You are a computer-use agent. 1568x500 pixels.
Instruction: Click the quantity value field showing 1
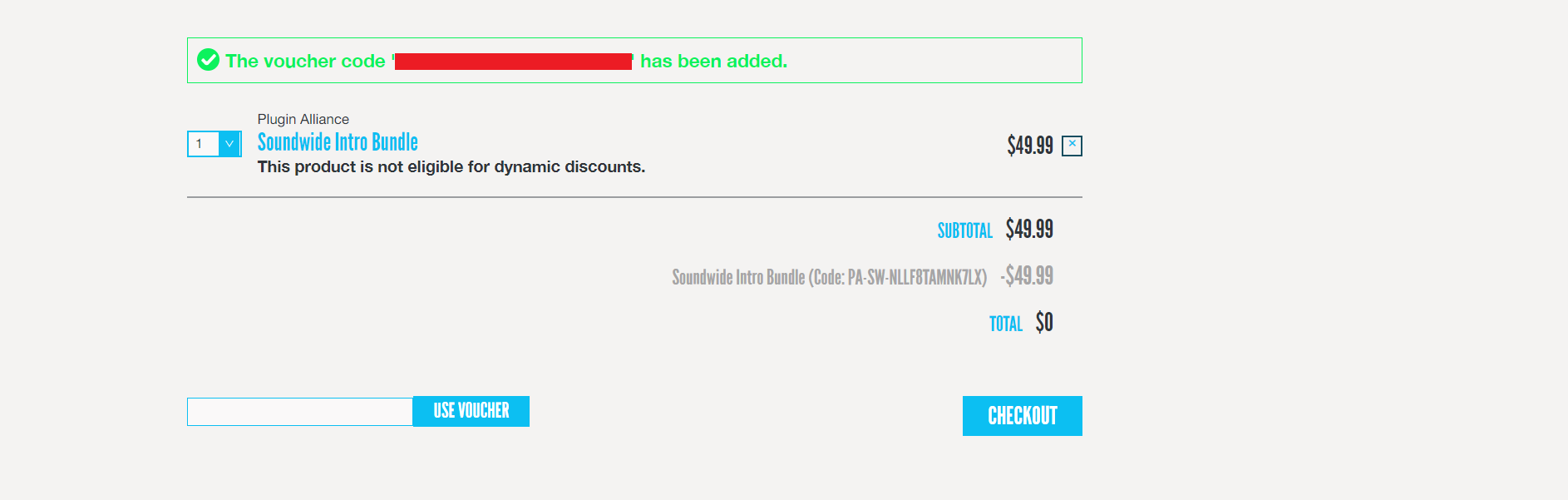[203, 144]
